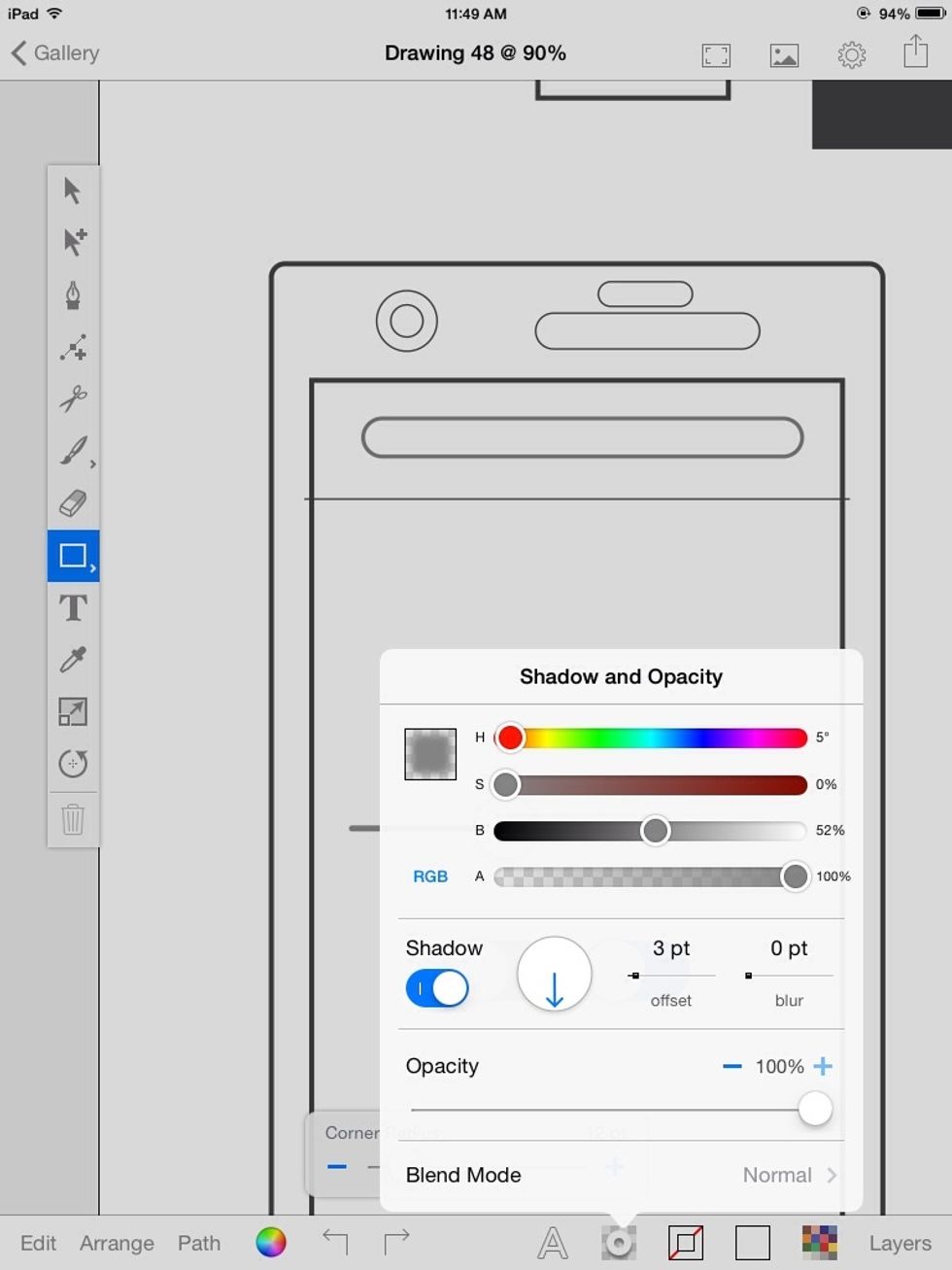This screenshot has width=952, height=1270.
Task: Switch color sliders to RGB mode
Action: [430, 875]
